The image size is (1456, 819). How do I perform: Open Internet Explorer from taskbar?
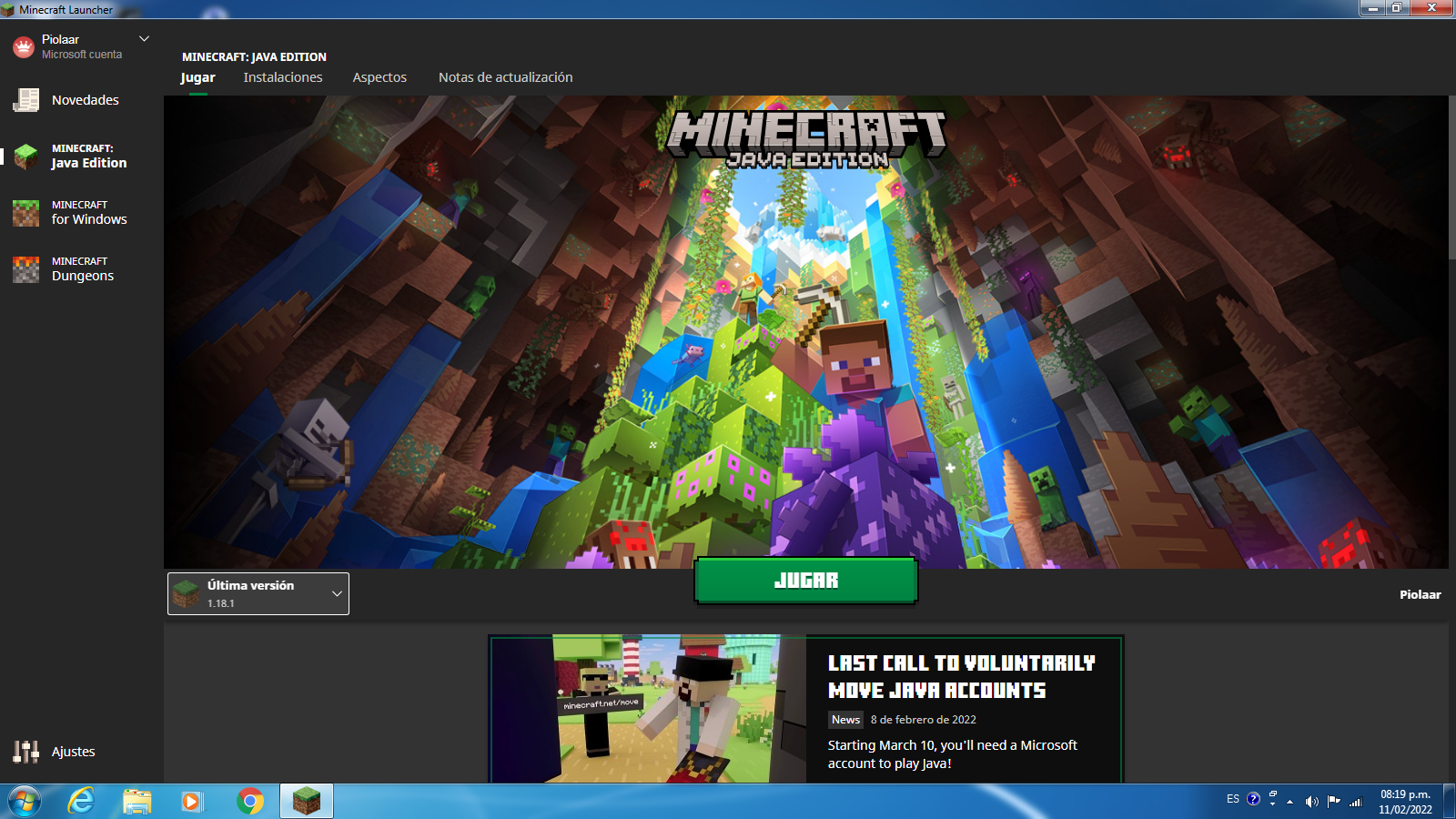pos(81,801)
